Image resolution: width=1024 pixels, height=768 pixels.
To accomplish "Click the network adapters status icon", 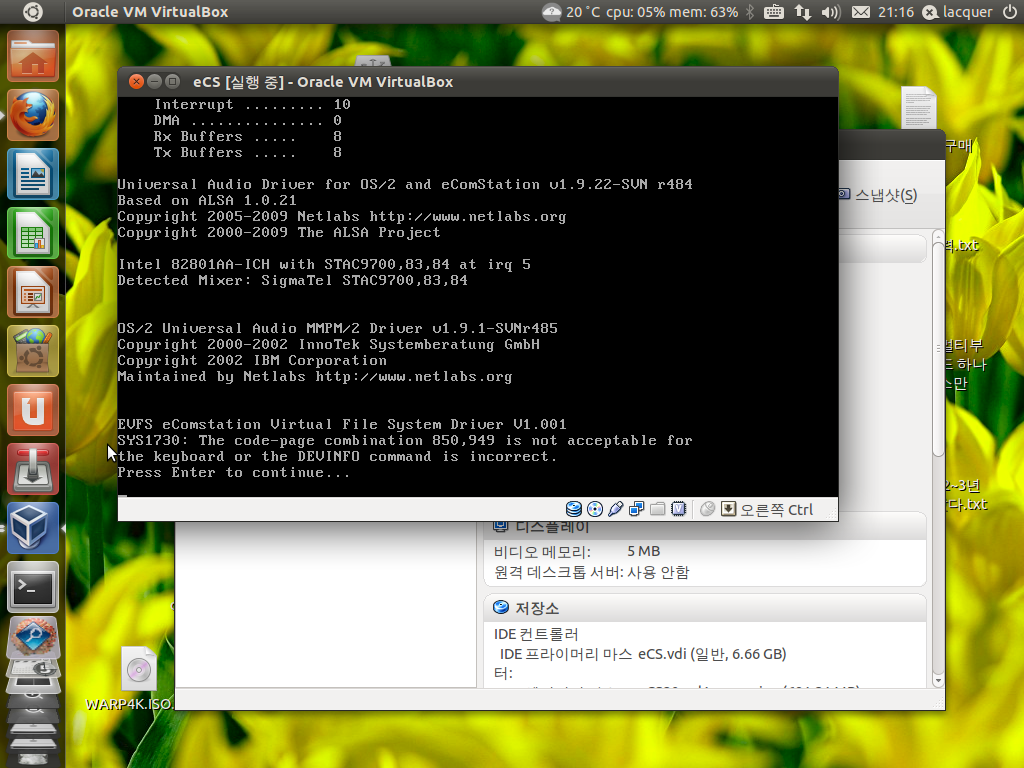I will coord(636,509).
